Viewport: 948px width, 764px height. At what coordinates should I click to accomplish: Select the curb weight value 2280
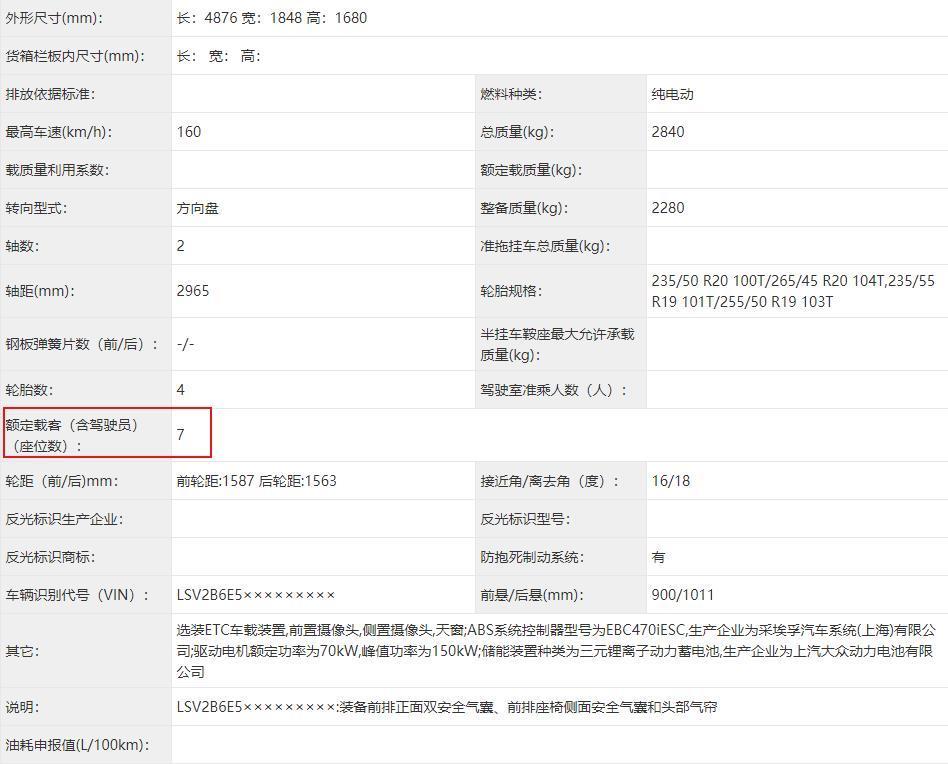[668, 208]
